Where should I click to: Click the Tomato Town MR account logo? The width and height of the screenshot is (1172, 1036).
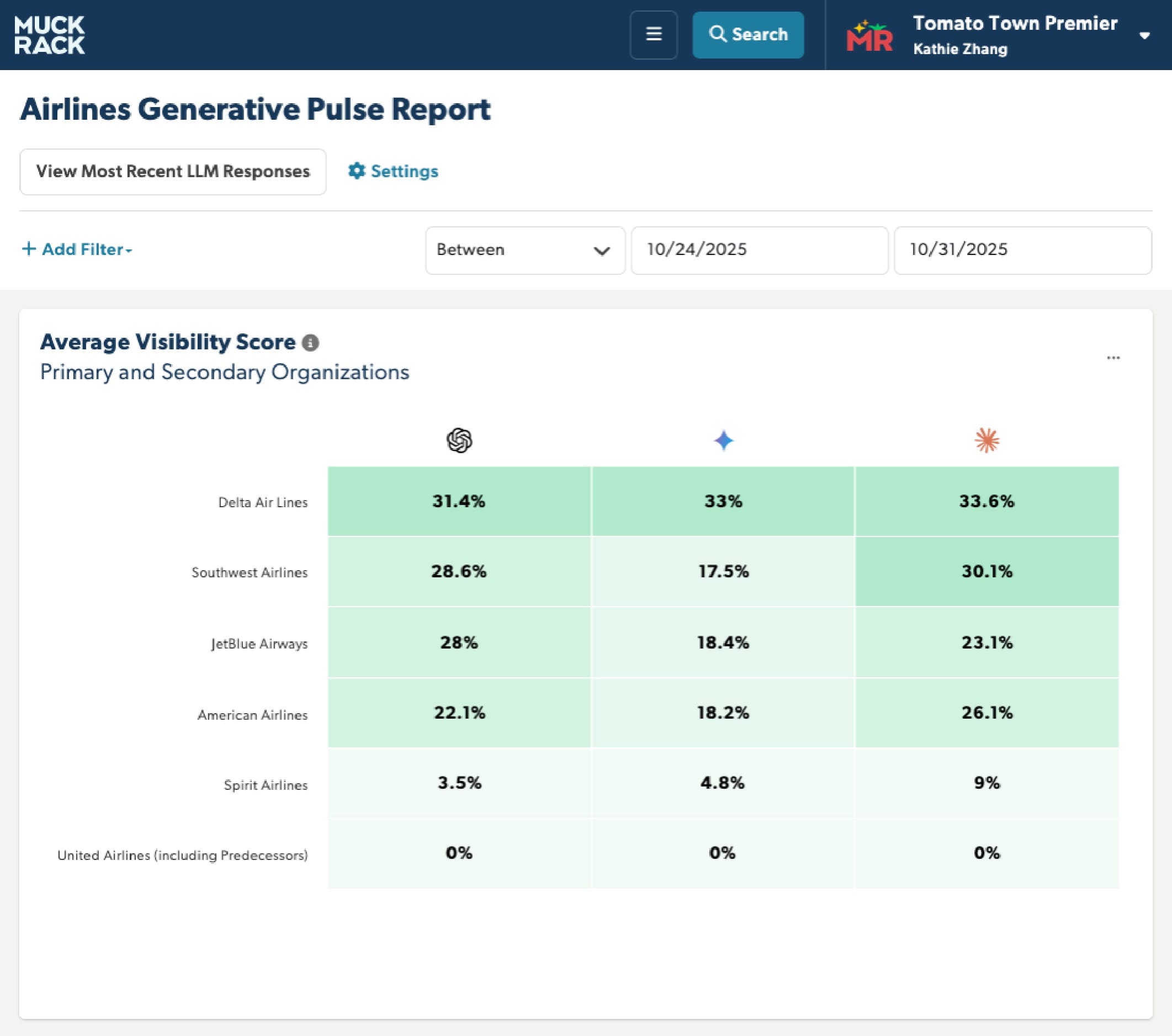click(x=869, y=36)
